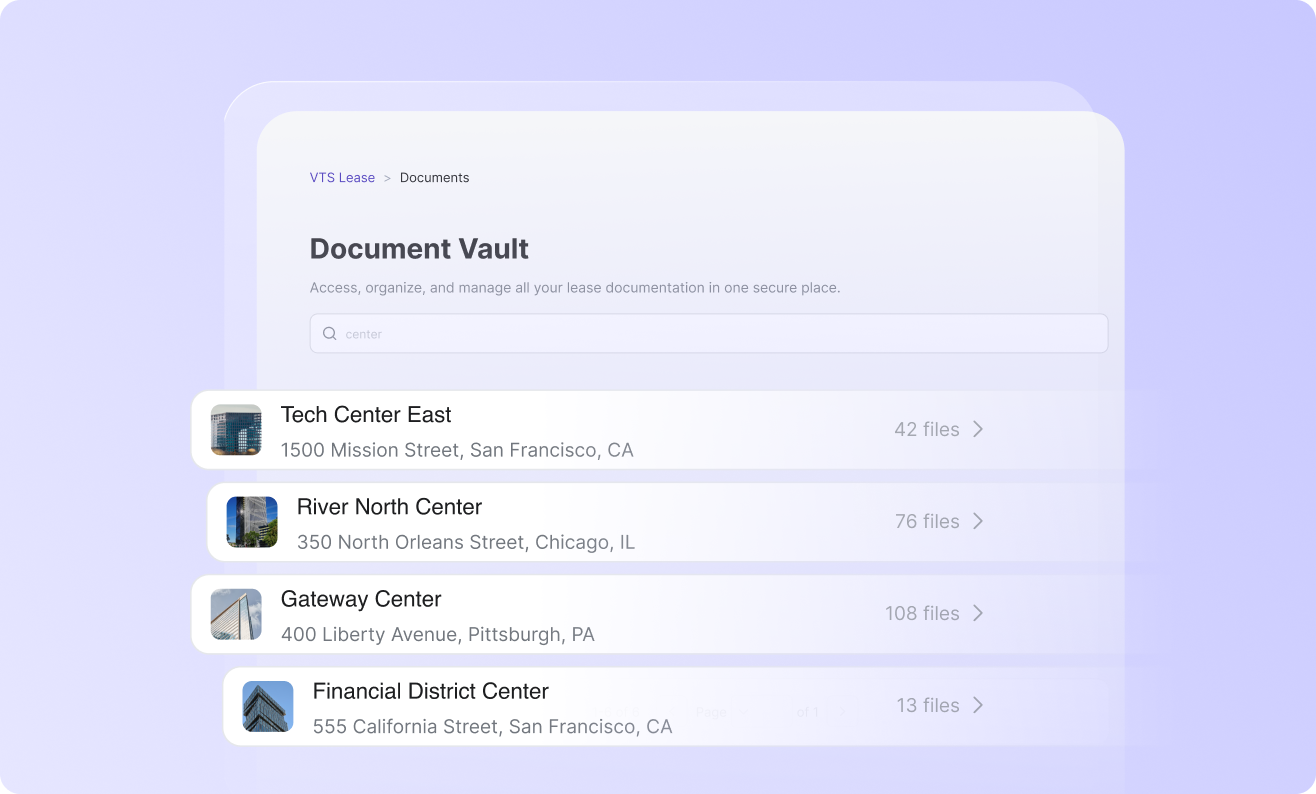Click the 400 Liberty Avenue, Pittsburgh address

[x=437, y=634]
